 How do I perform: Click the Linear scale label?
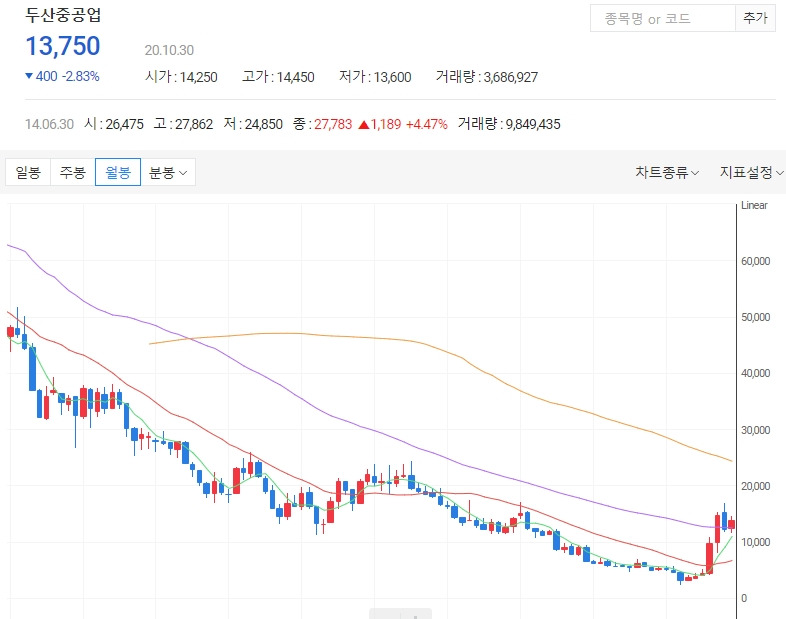(754, 205)
